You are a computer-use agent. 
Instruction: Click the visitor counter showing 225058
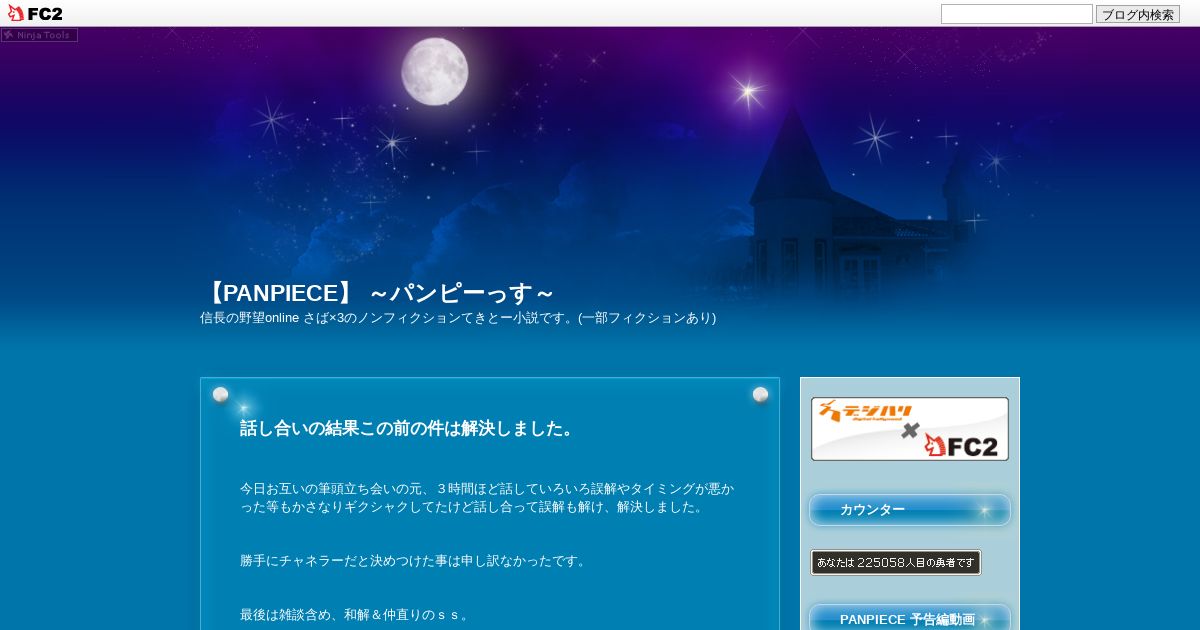coord(896,562)
